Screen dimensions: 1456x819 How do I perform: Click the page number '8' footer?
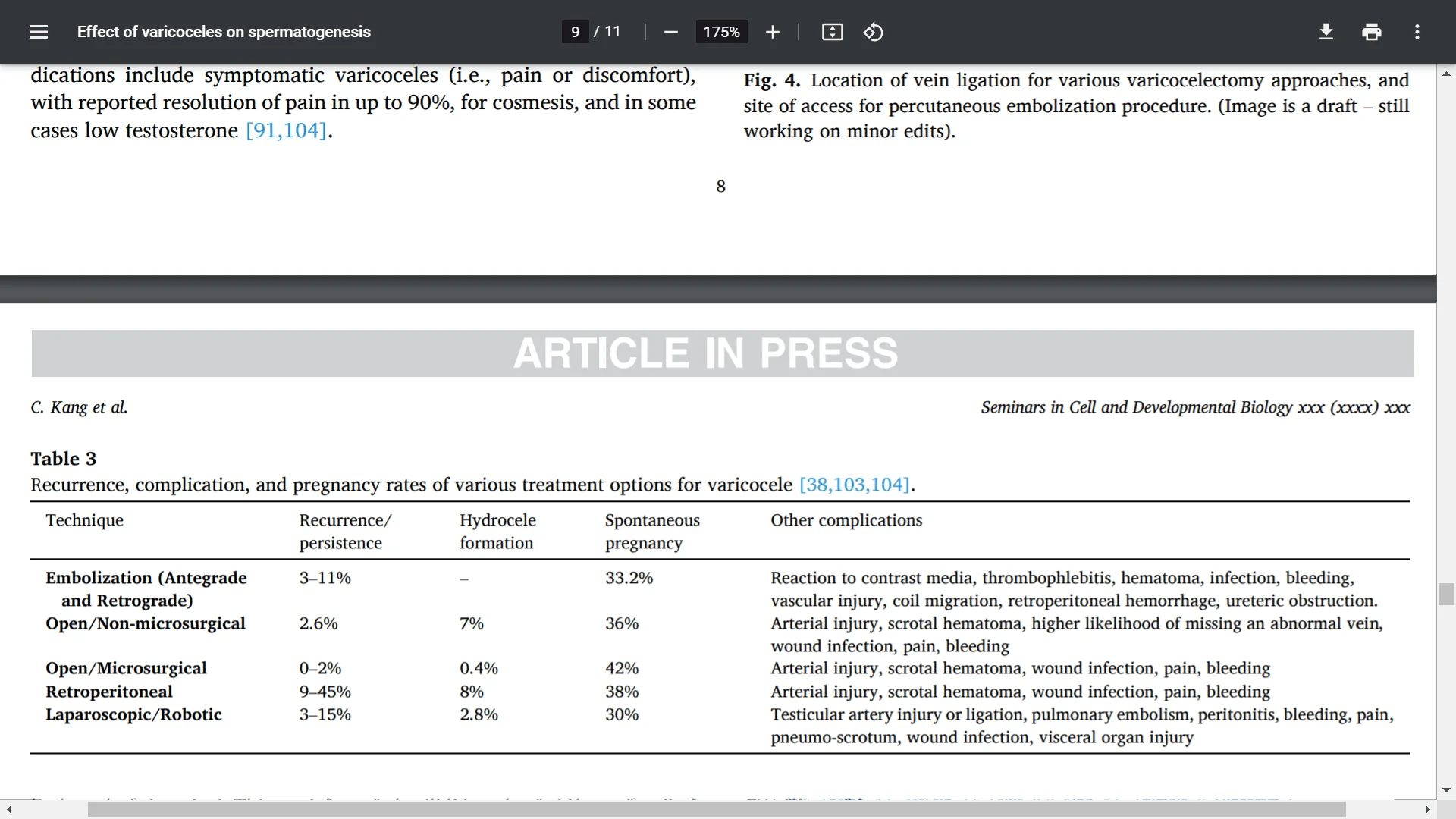click(x=720, y=187)
